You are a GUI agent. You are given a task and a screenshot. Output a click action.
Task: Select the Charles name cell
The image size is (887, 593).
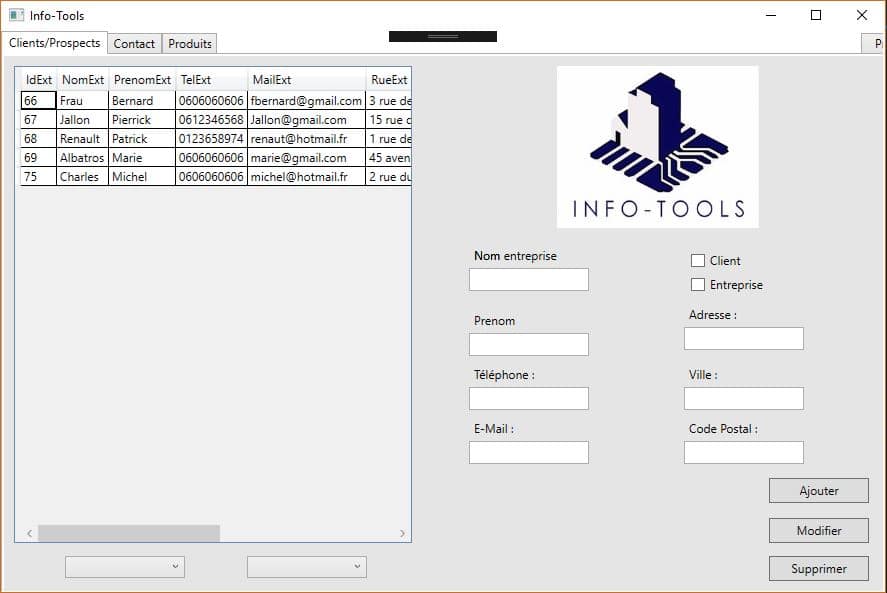(83, 177)
